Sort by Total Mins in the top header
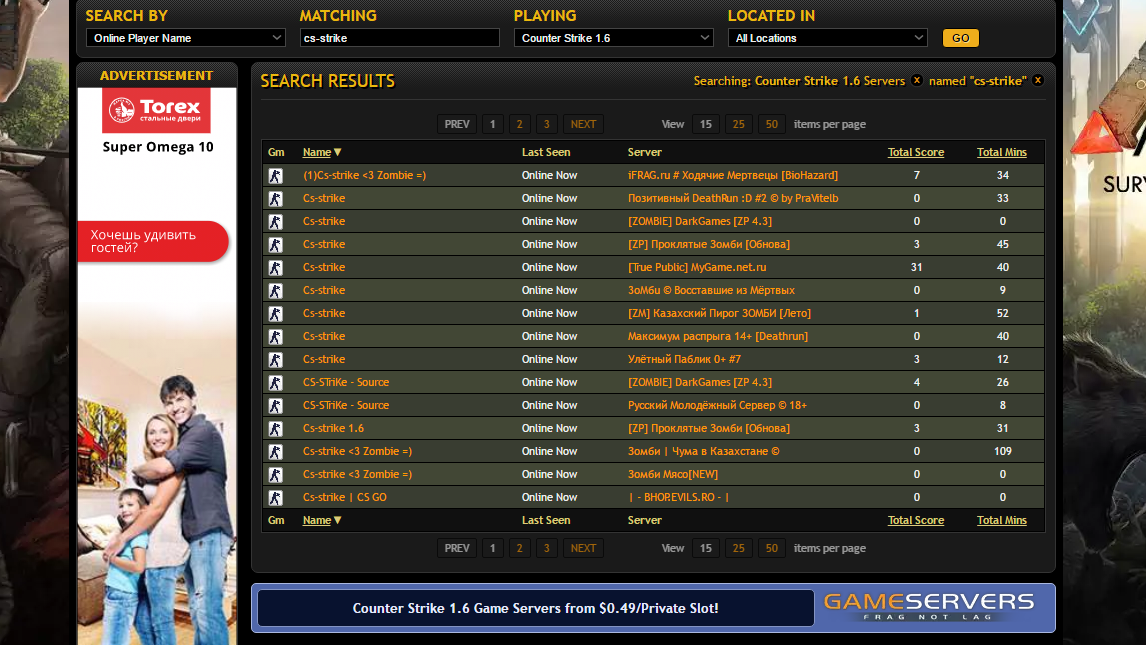The image size is (1146, 645). (1002, 152)
